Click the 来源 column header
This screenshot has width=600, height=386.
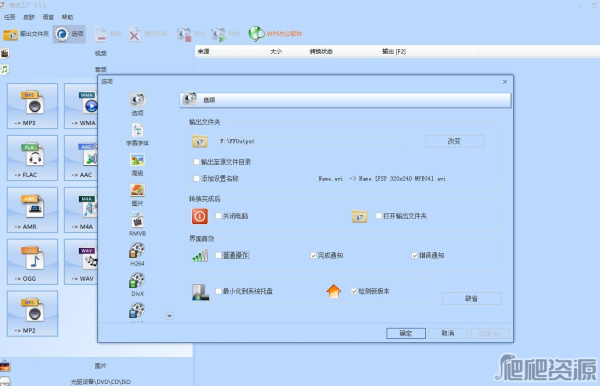[x=231, y=51]
